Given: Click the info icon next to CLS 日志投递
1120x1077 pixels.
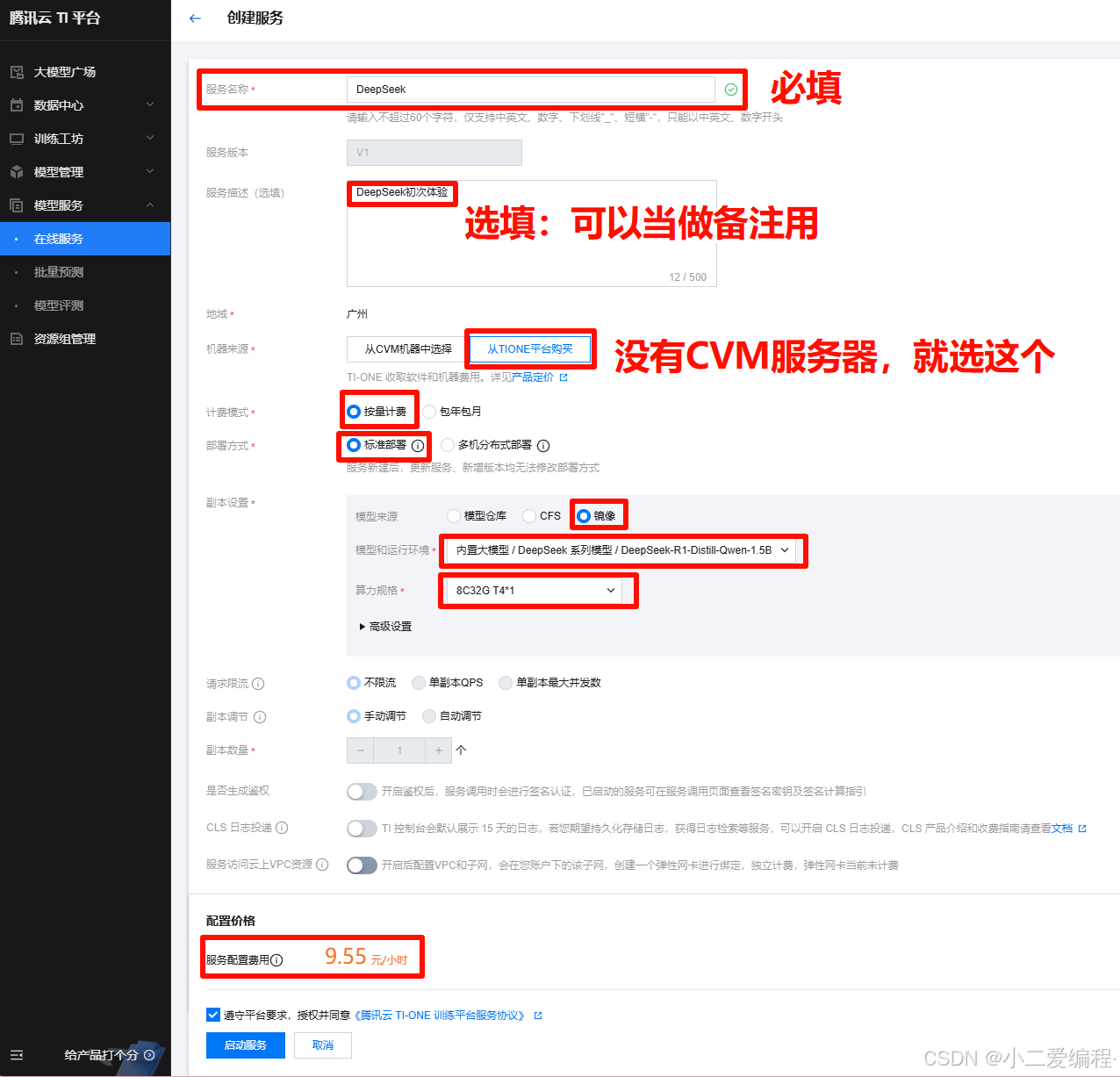Looking at the screenshot, I should tap(282, 828).
